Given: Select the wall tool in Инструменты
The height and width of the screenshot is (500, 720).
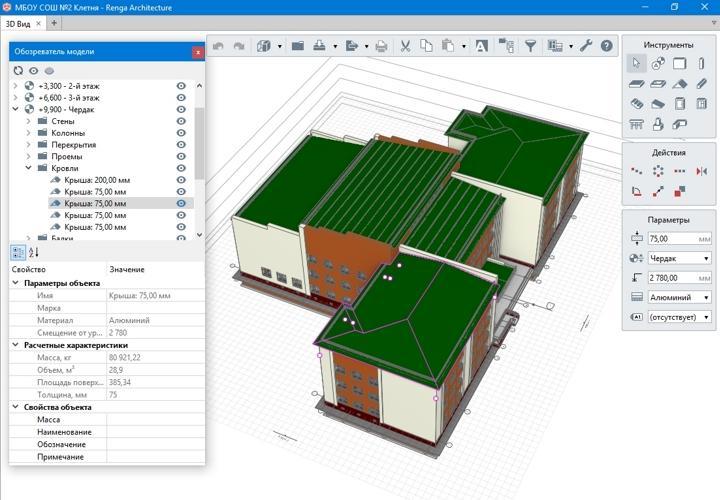Looking at the screenshot, I should click(680, 63).
